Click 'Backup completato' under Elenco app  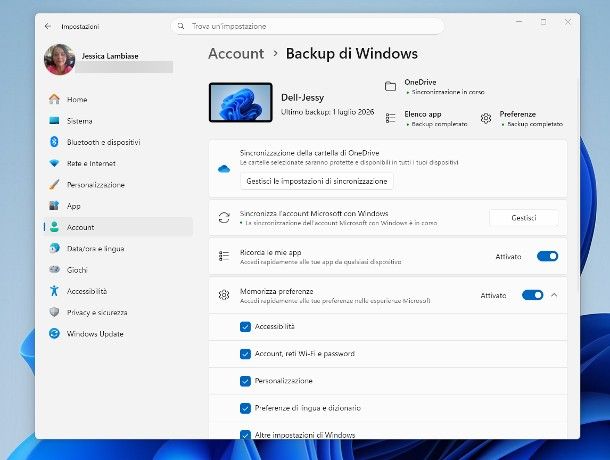439,124
